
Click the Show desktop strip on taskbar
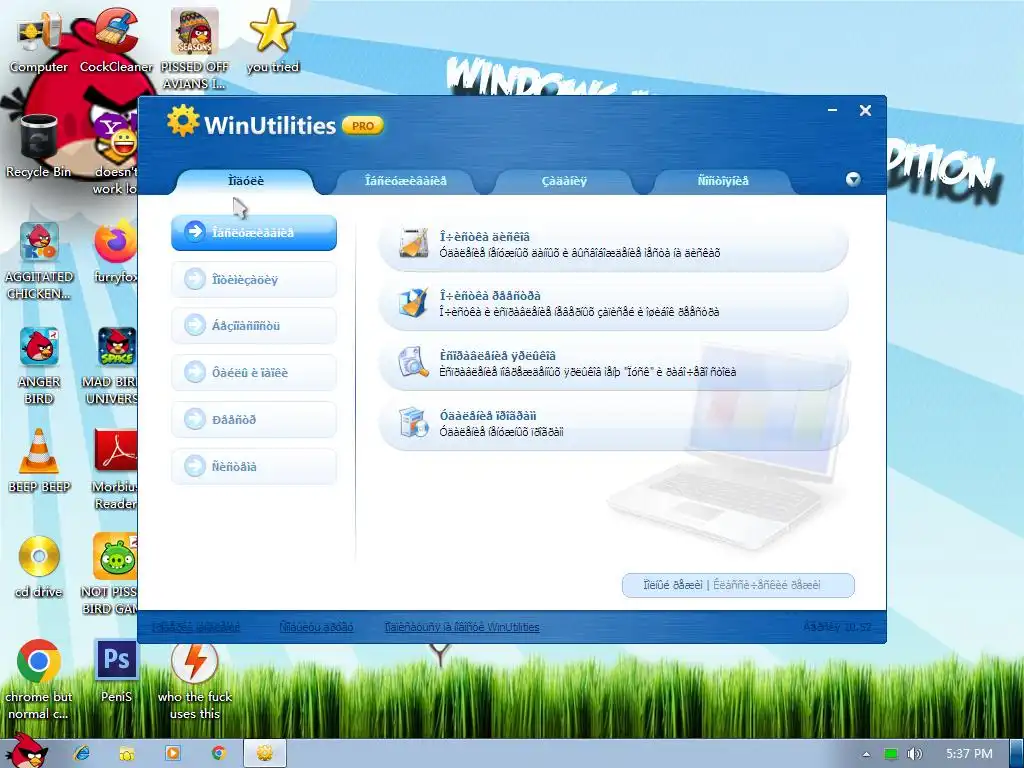pos(1017,754)
